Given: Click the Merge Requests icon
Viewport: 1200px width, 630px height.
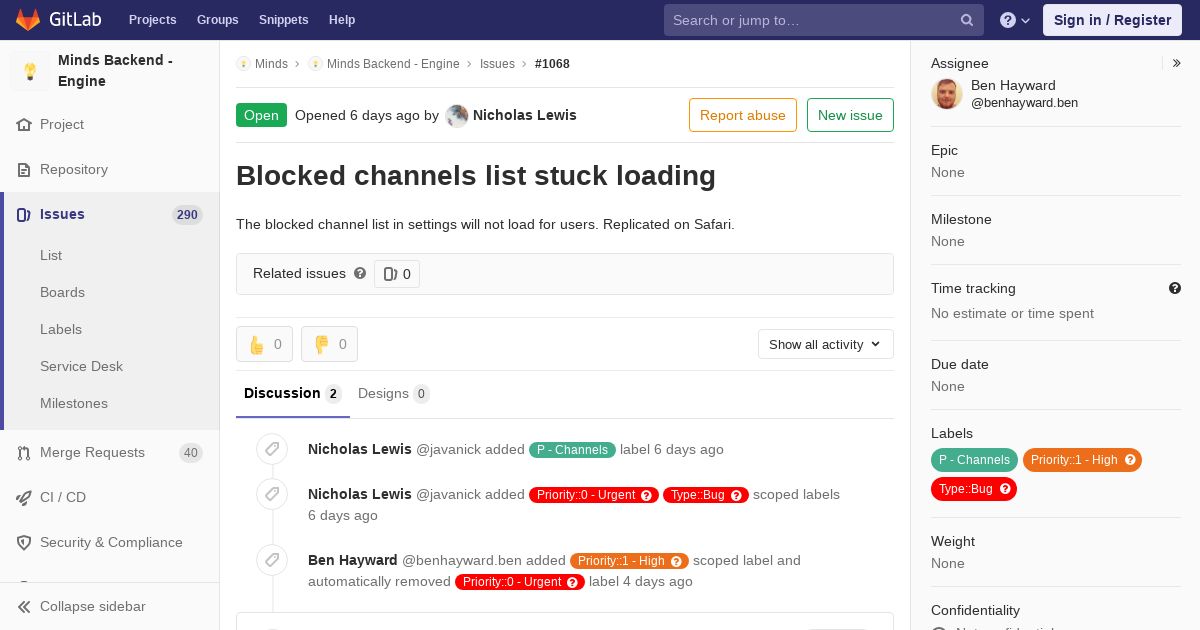Looking at the screenshot, I should coord(24,453).
